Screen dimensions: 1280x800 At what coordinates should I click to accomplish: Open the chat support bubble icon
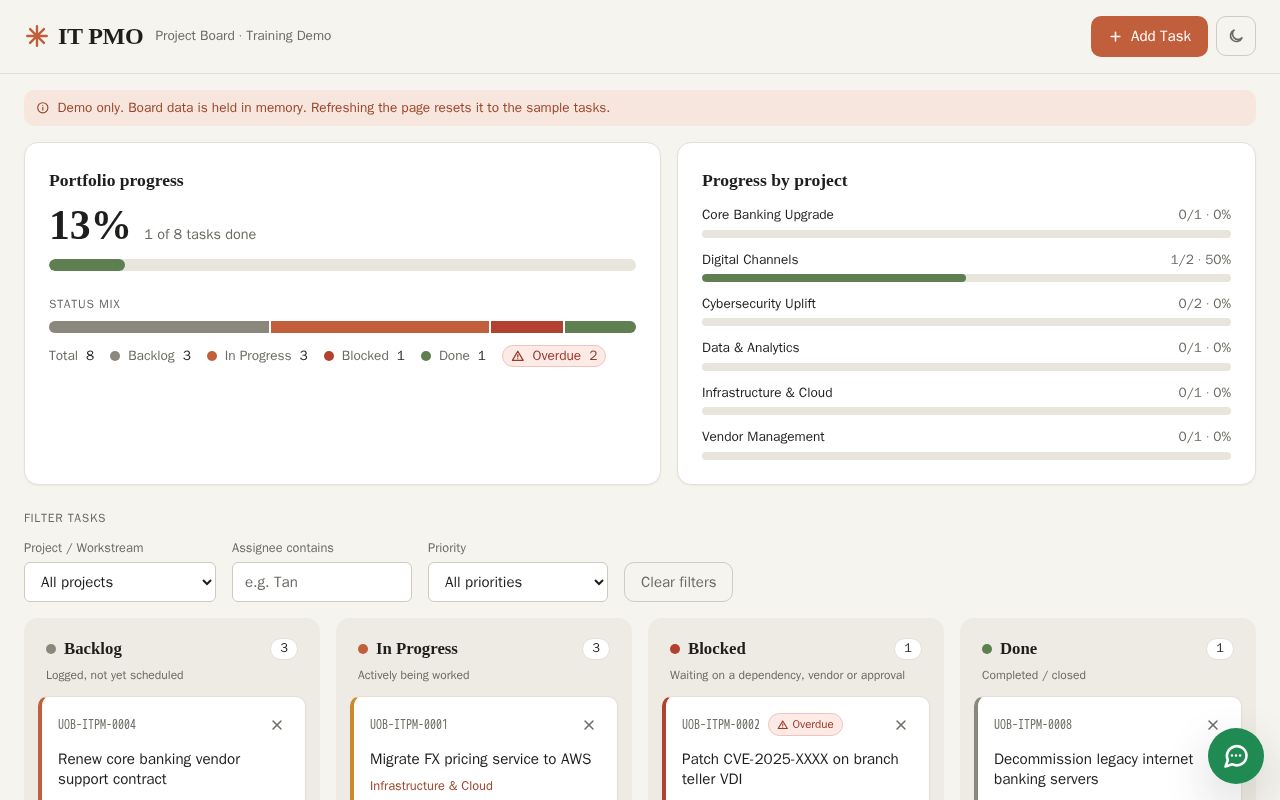[x=1236, y=756]
